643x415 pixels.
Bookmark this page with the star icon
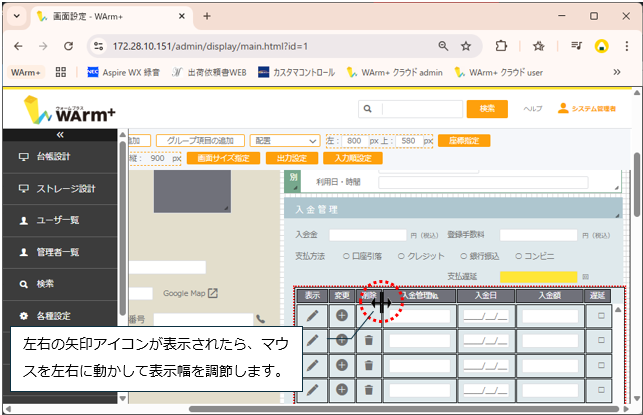pyautogui.click(x=466, y=46)
